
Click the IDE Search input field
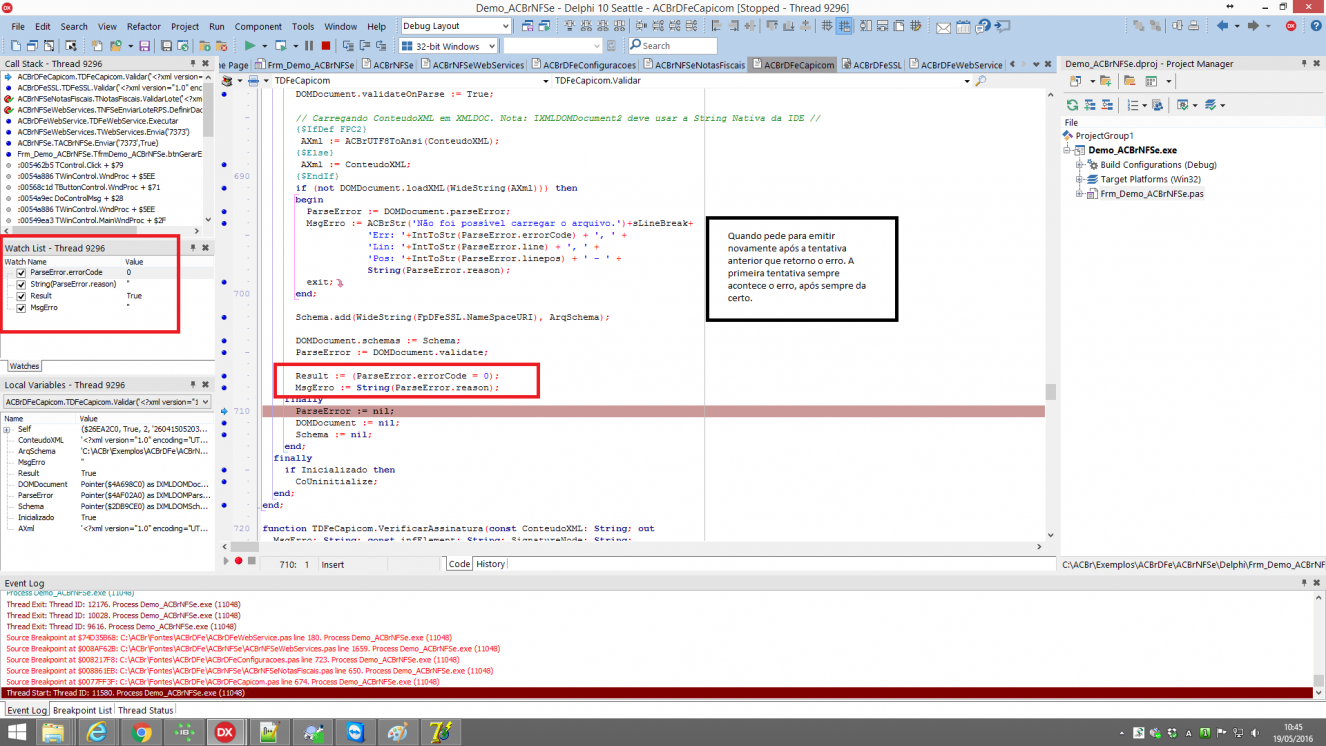click(x=672, y=46)
